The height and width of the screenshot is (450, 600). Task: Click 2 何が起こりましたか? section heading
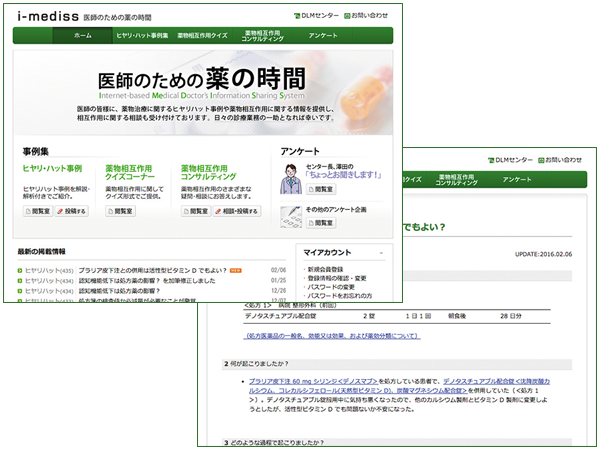pyautogui.click(x=397, y=364)
